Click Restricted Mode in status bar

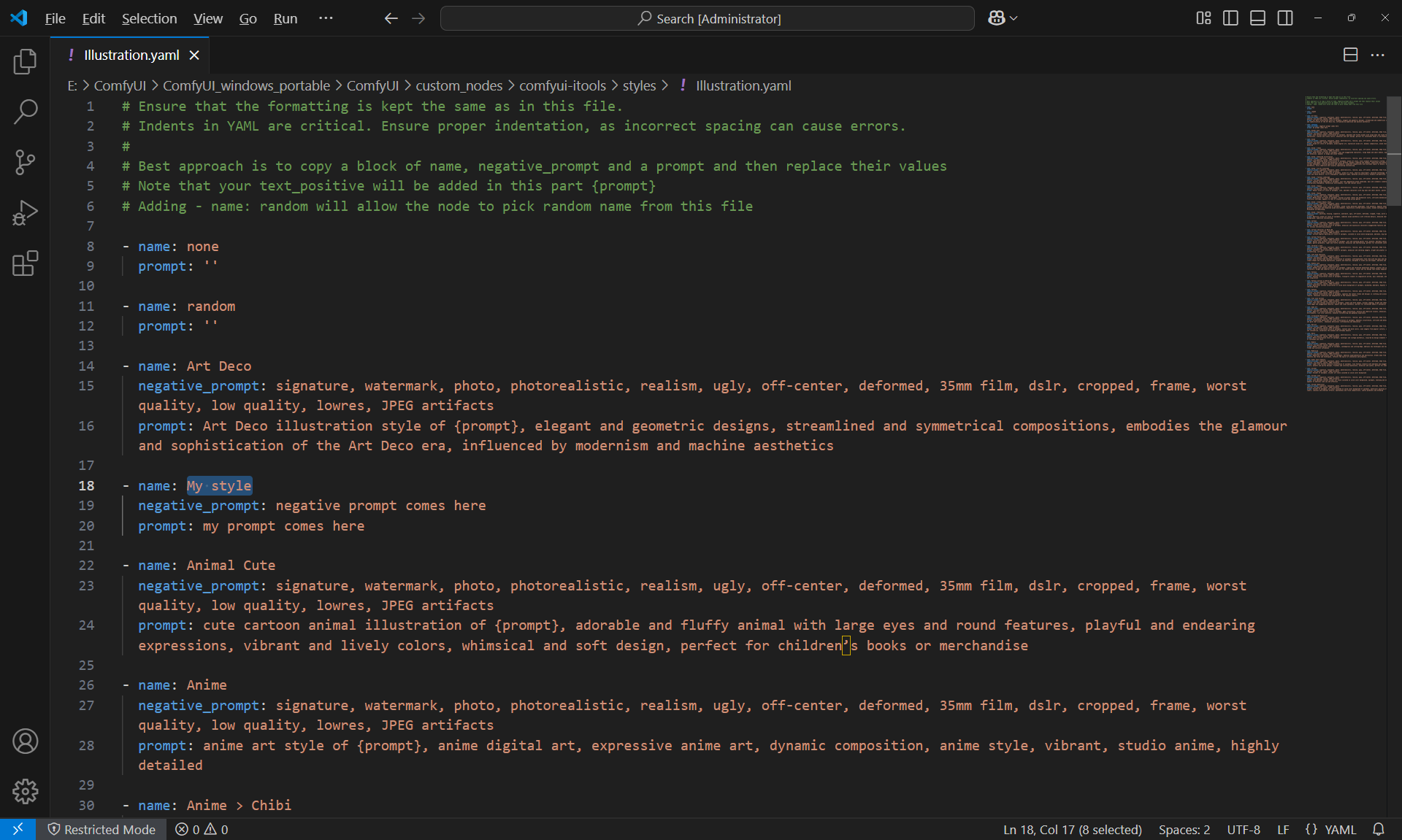(x=101, y=830)
